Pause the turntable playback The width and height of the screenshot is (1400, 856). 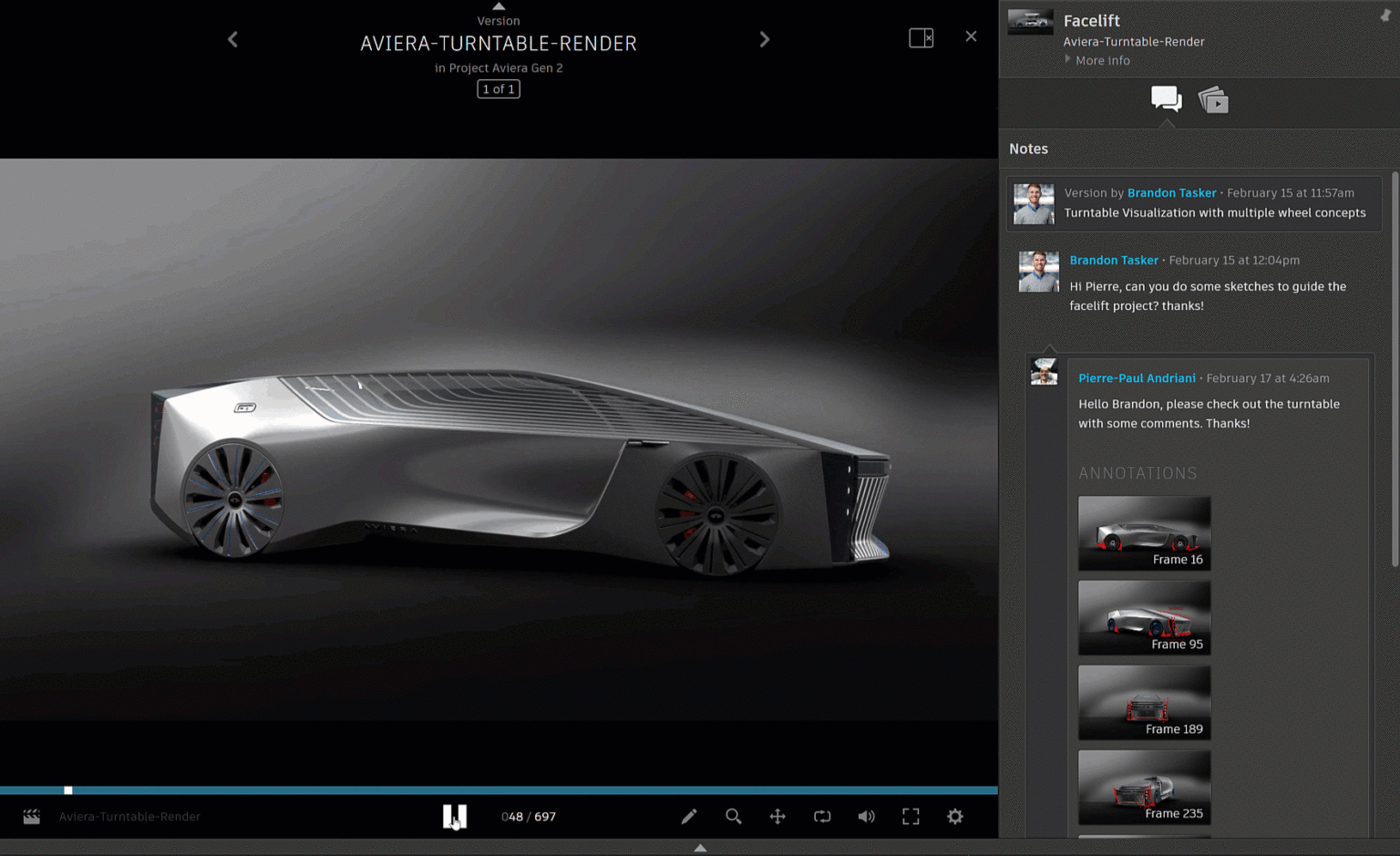[455, 816]
